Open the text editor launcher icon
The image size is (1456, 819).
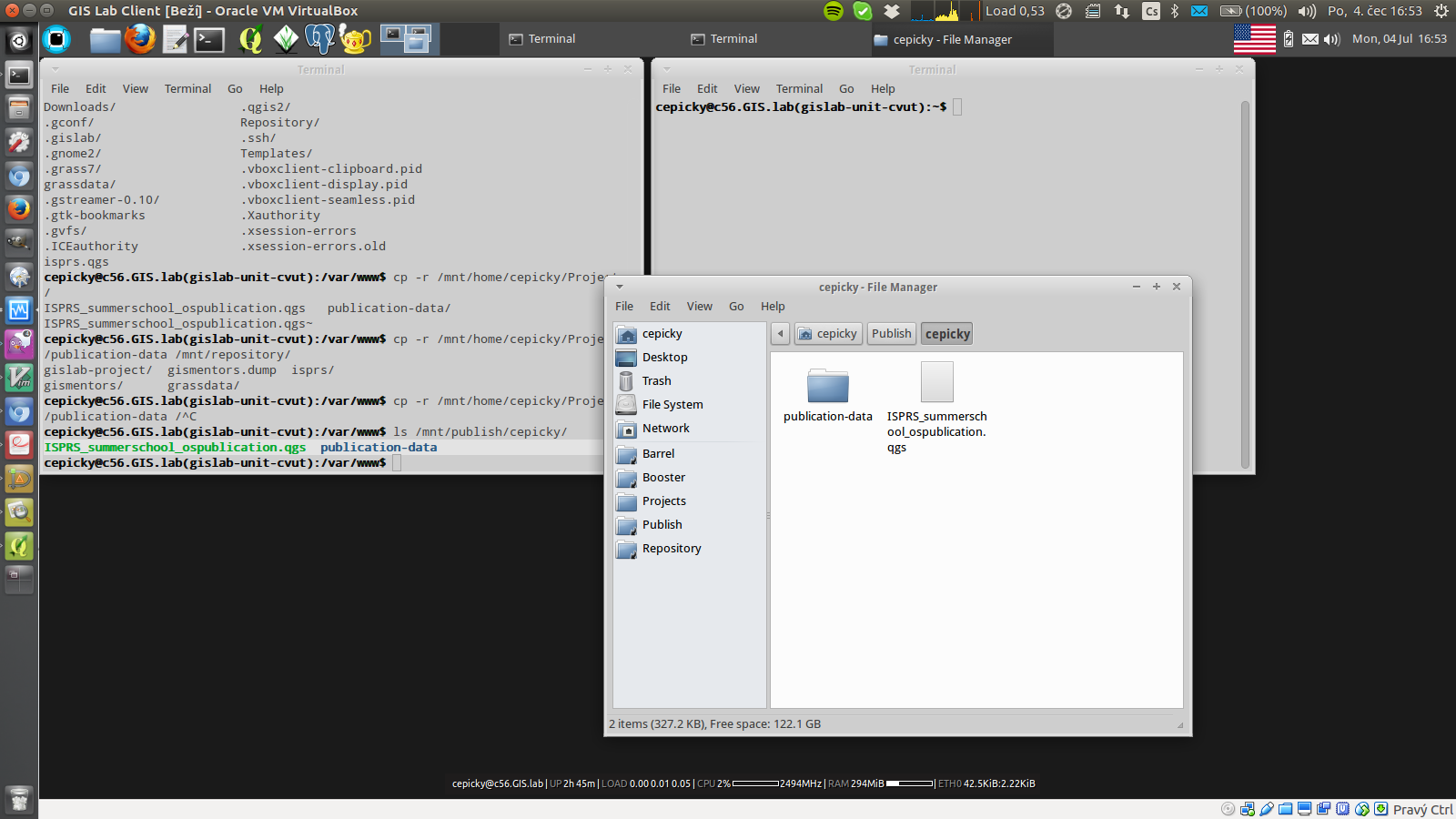pos(175,39)
